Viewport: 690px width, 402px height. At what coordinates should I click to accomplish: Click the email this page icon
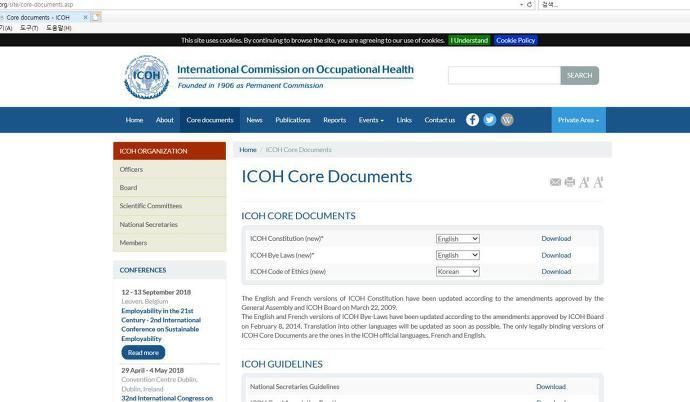[555, 182]
